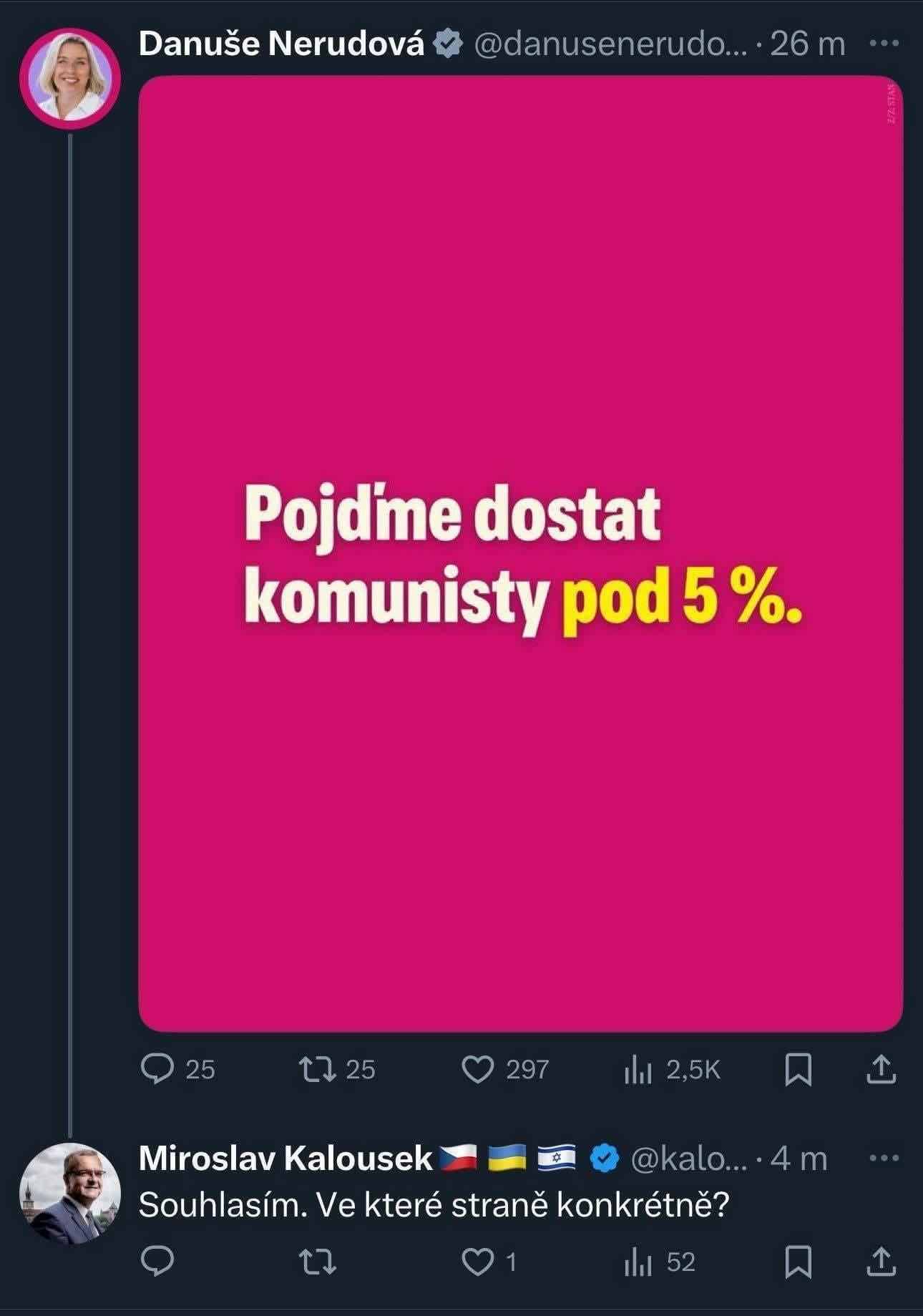Repost Miroslav Kalousek's reply
This screenshot has height=1316, width=923.
coord(318,1262)
